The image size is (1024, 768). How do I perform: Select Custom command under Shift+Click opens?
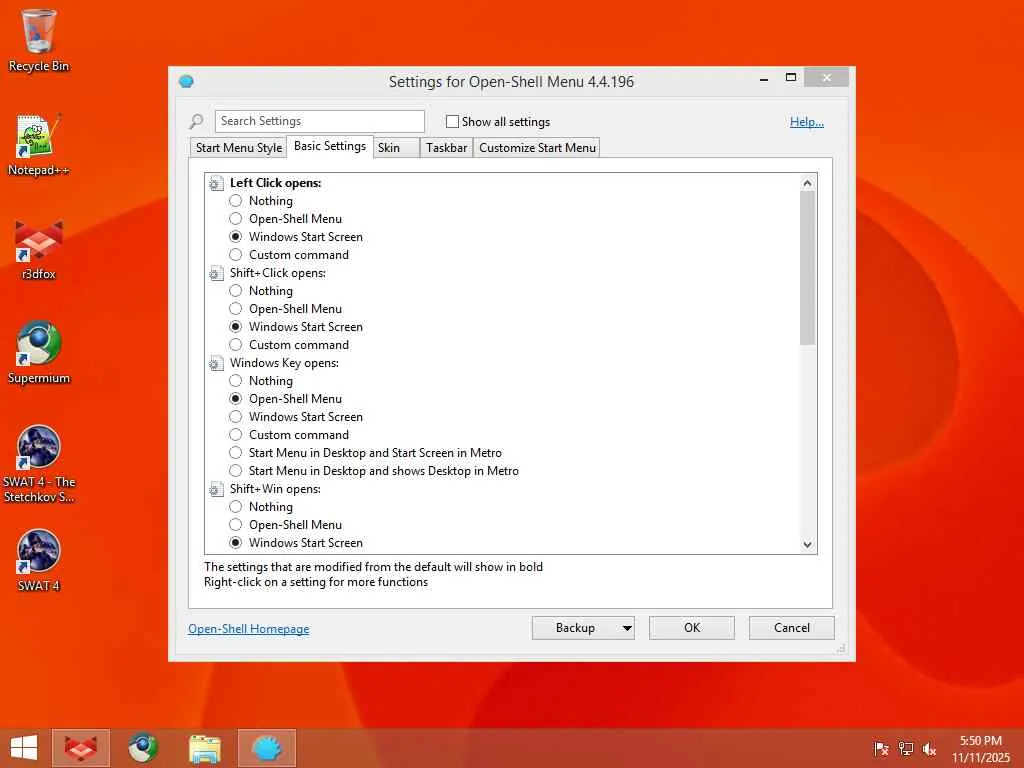(x=236, y=345)
